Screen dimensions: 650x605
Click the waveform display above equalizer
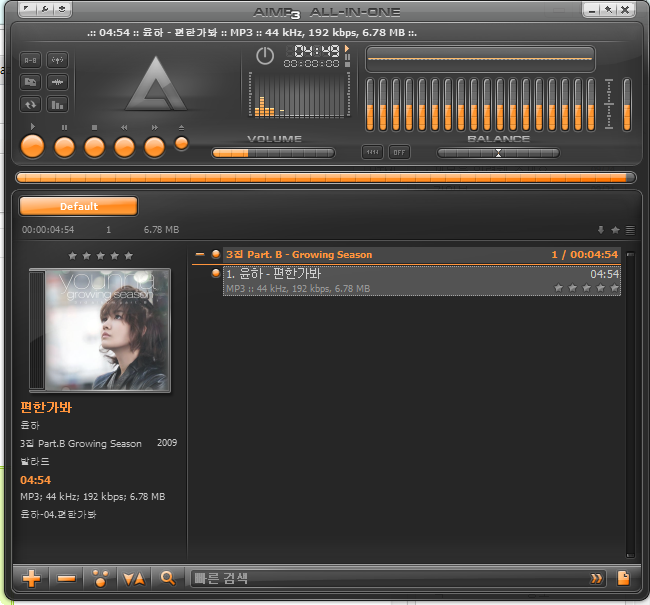coord(480,59)
